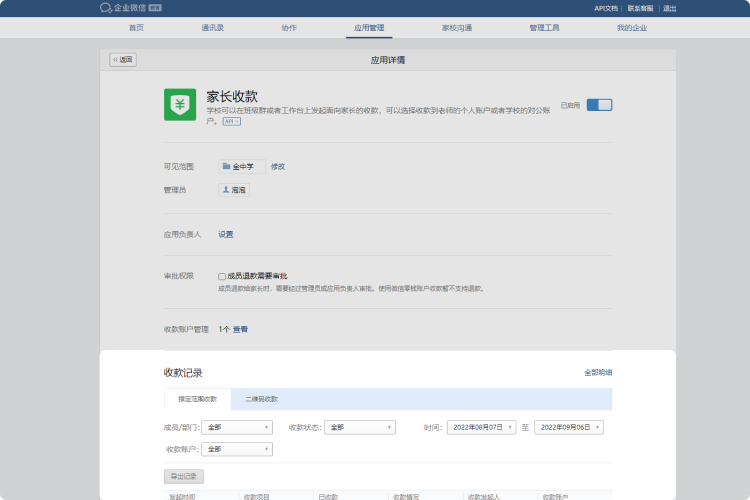The image size is (750, 500).
Task: Click the API badge under the app description
Action: 231,121
